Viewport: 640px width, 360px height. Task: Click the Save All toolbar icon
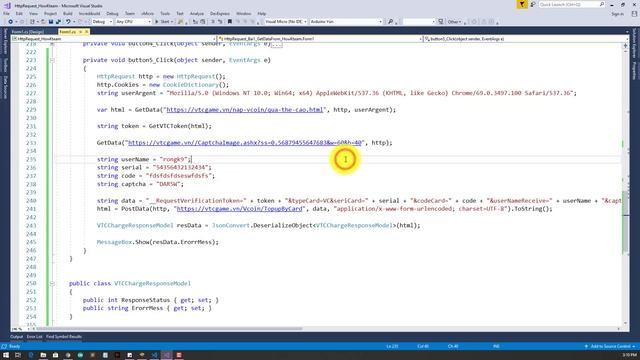pyautogui.click(x=58, y=22)
